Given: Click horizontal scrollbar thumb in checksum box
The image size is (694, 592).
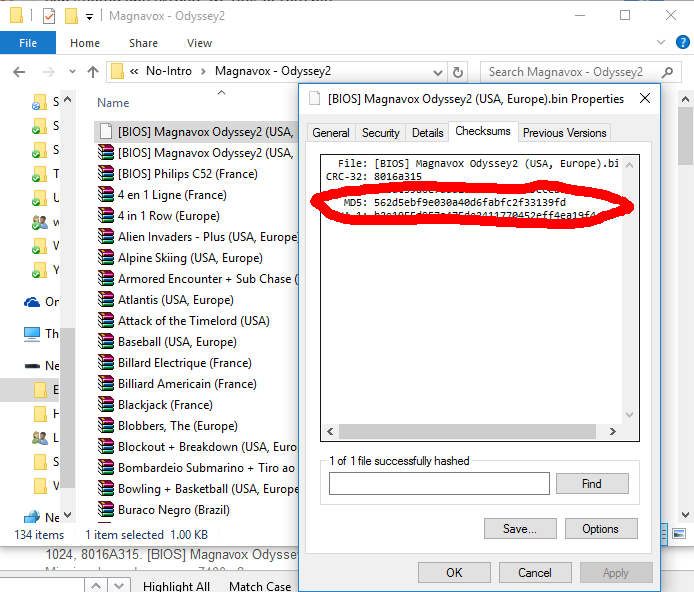Looking at the screenshot, I should tap(467, 431).
